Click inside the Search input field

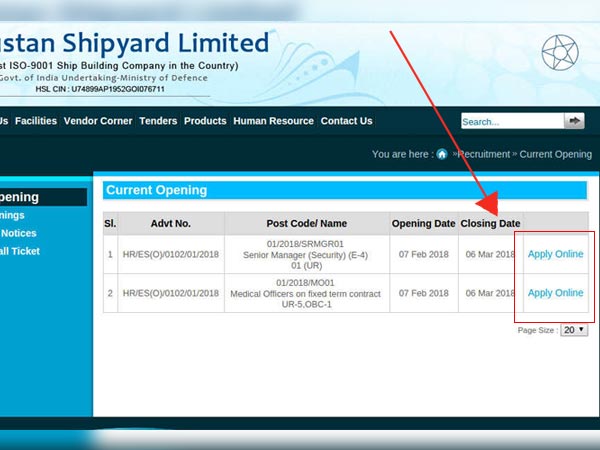[x=512, y=121]
